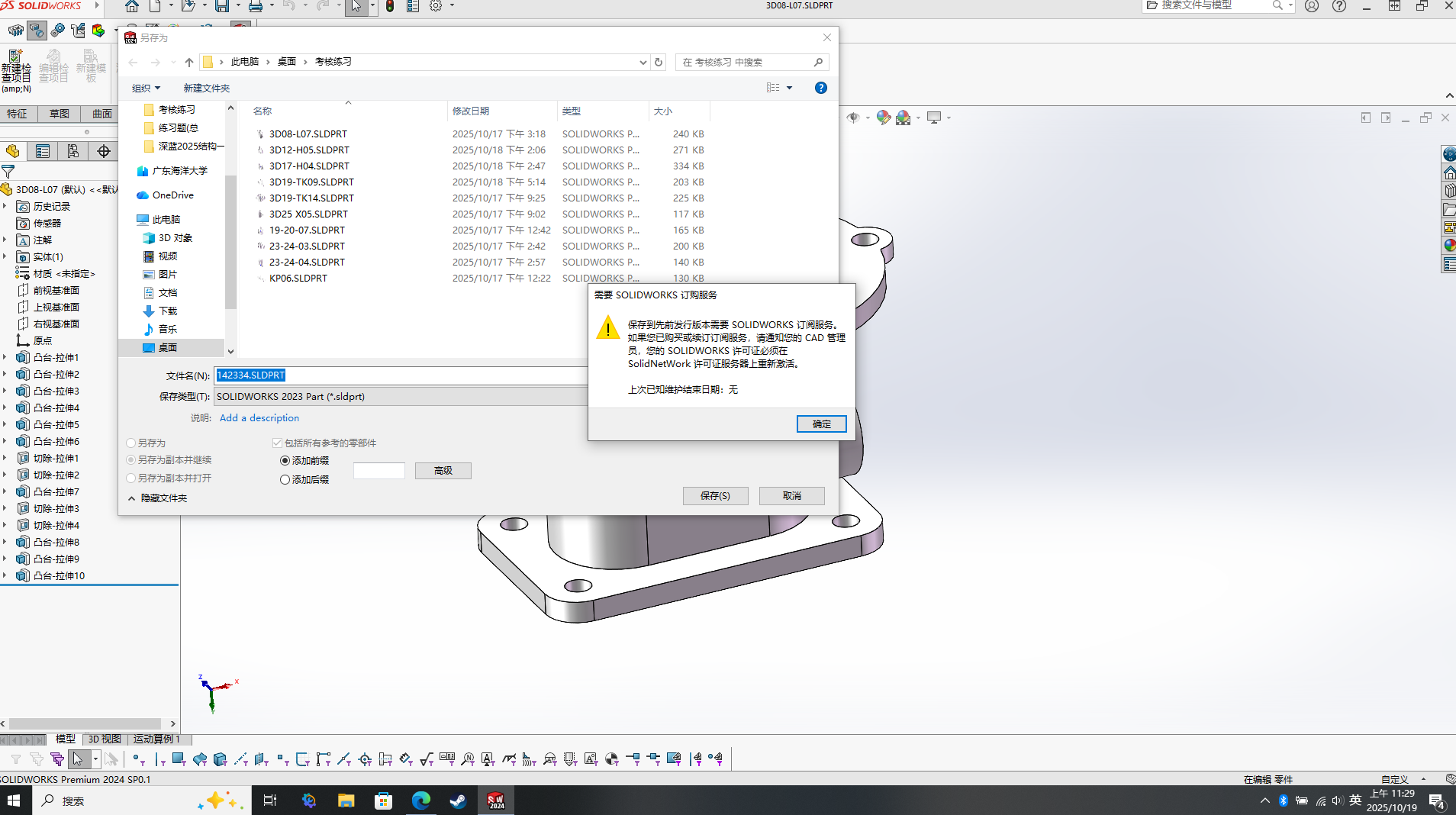
Task: Click the New document icon
Action: point(155,6)
